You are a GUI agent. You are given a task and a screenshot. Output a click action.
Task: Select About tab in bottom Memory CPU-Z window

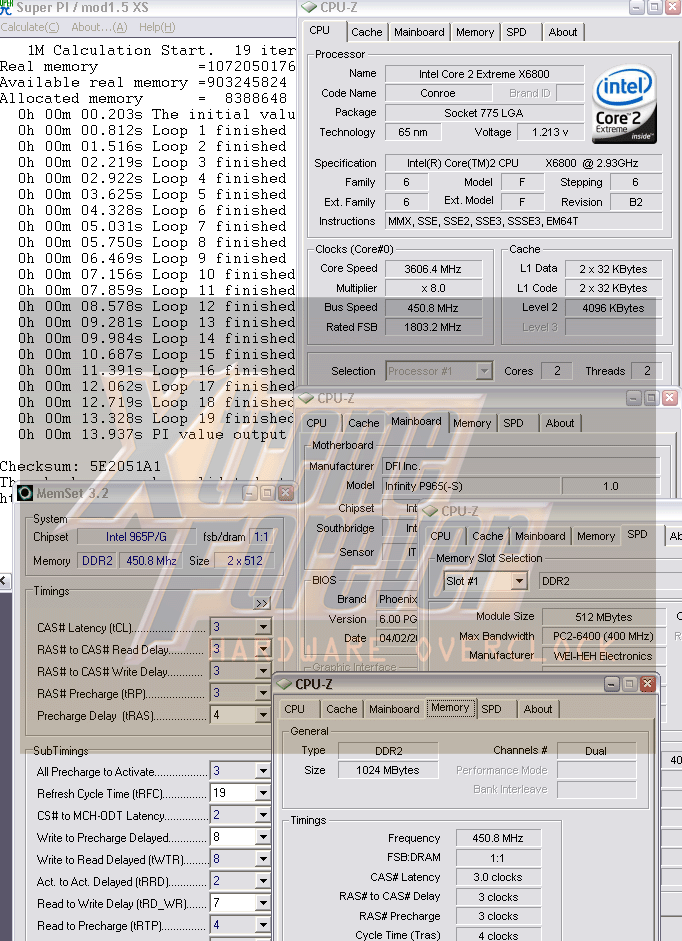pyautogui.click(x=538, y=709)
